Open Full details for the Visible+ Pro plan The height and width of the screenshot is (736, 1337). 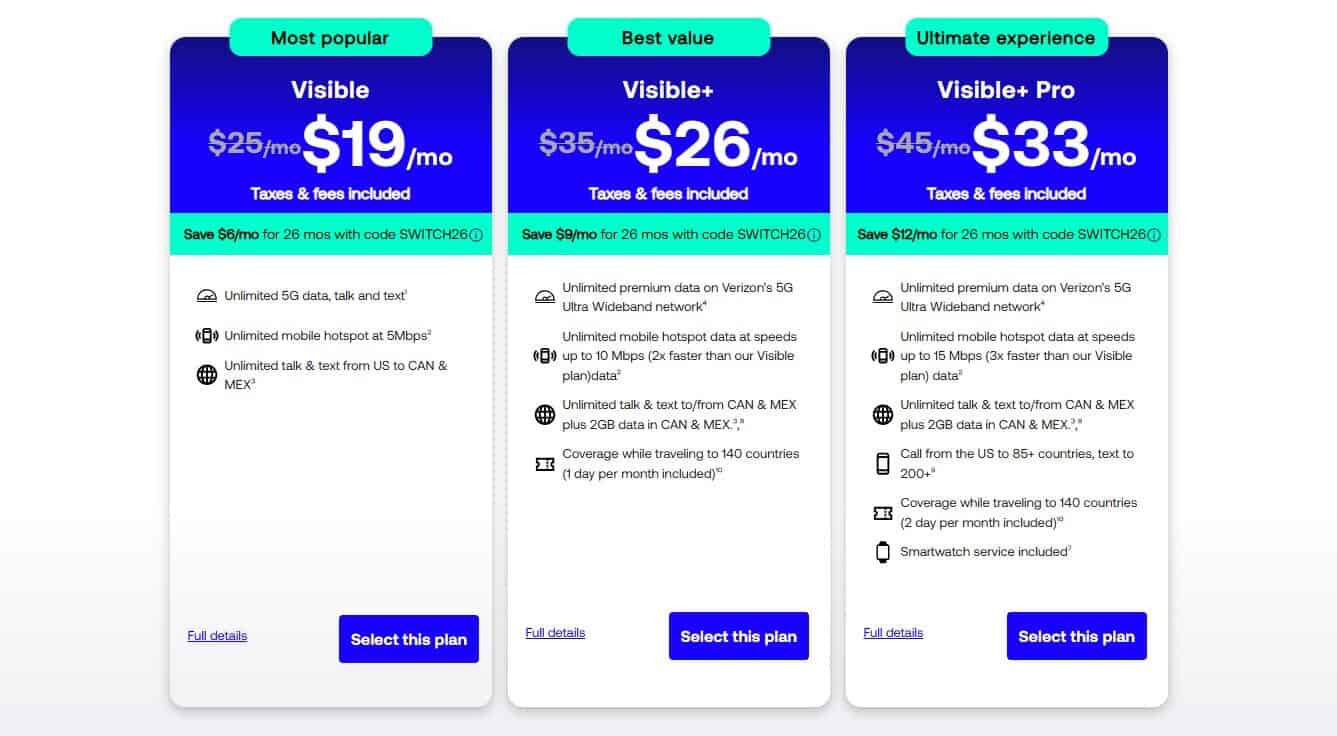pos(893,633)
